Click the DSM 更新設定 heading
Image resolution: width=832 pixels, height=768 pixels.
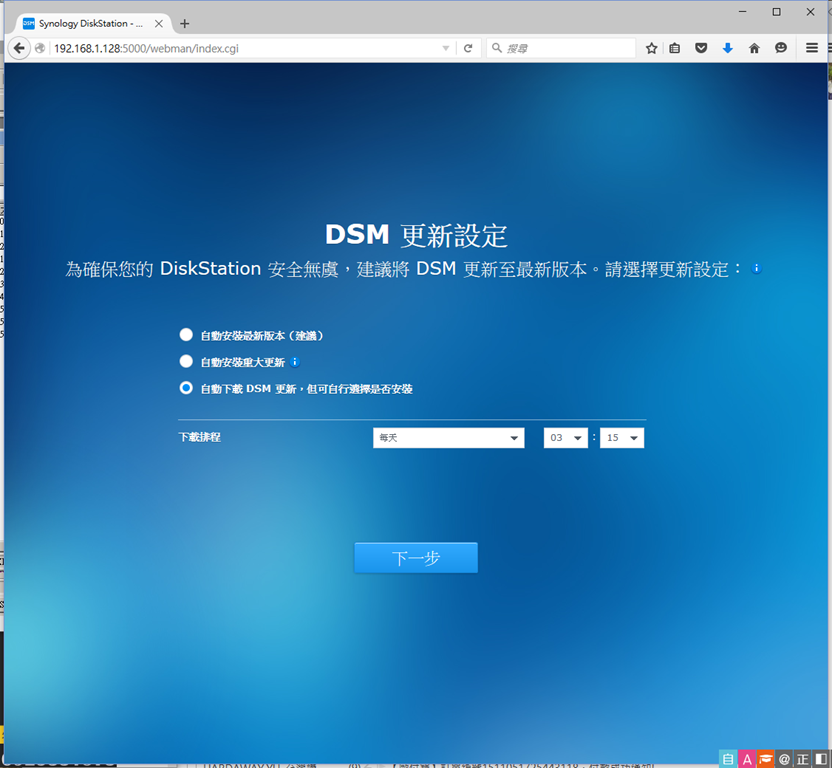point(416,235)
